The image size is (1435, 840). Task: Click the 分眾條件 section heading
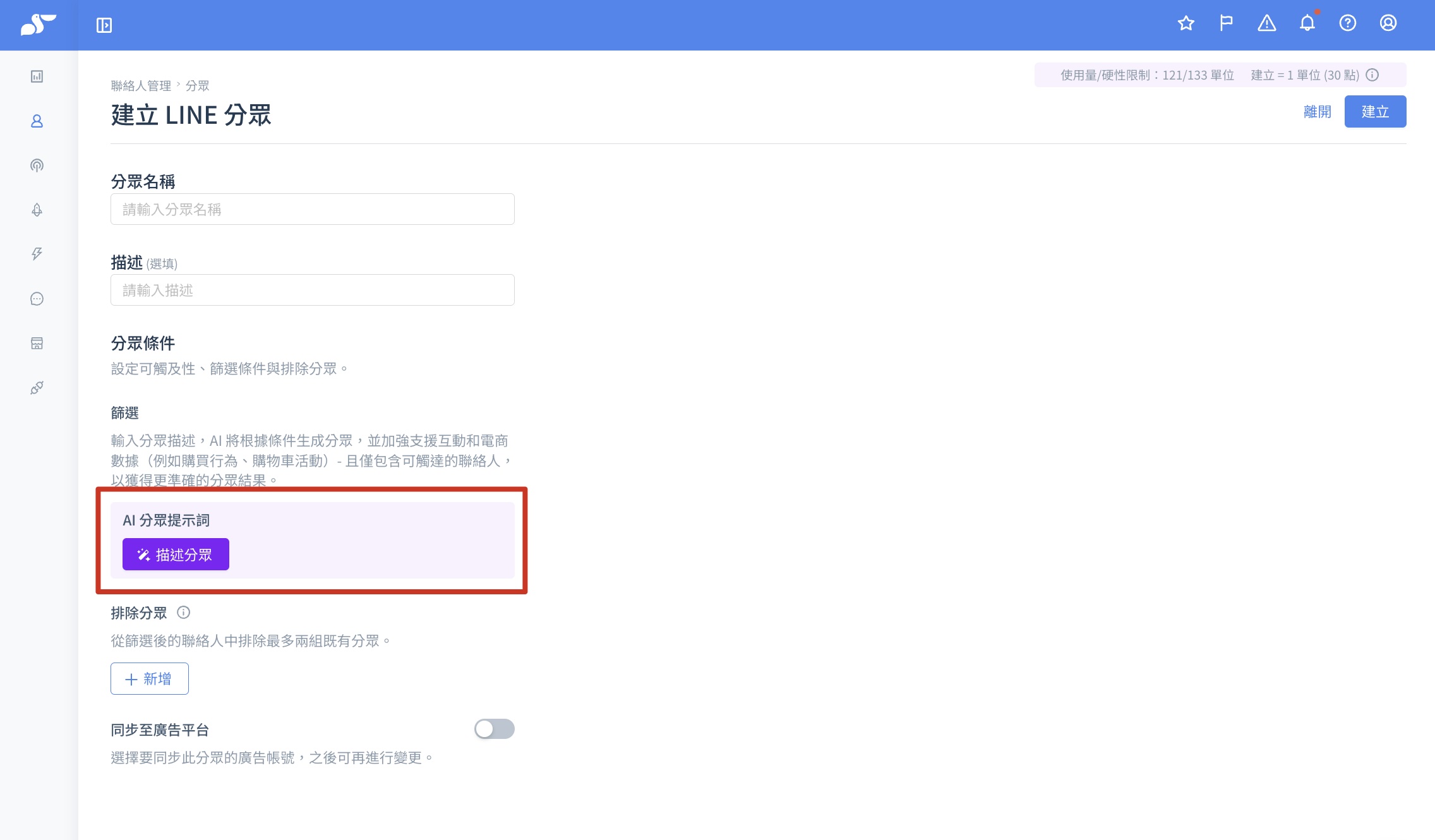143,344
